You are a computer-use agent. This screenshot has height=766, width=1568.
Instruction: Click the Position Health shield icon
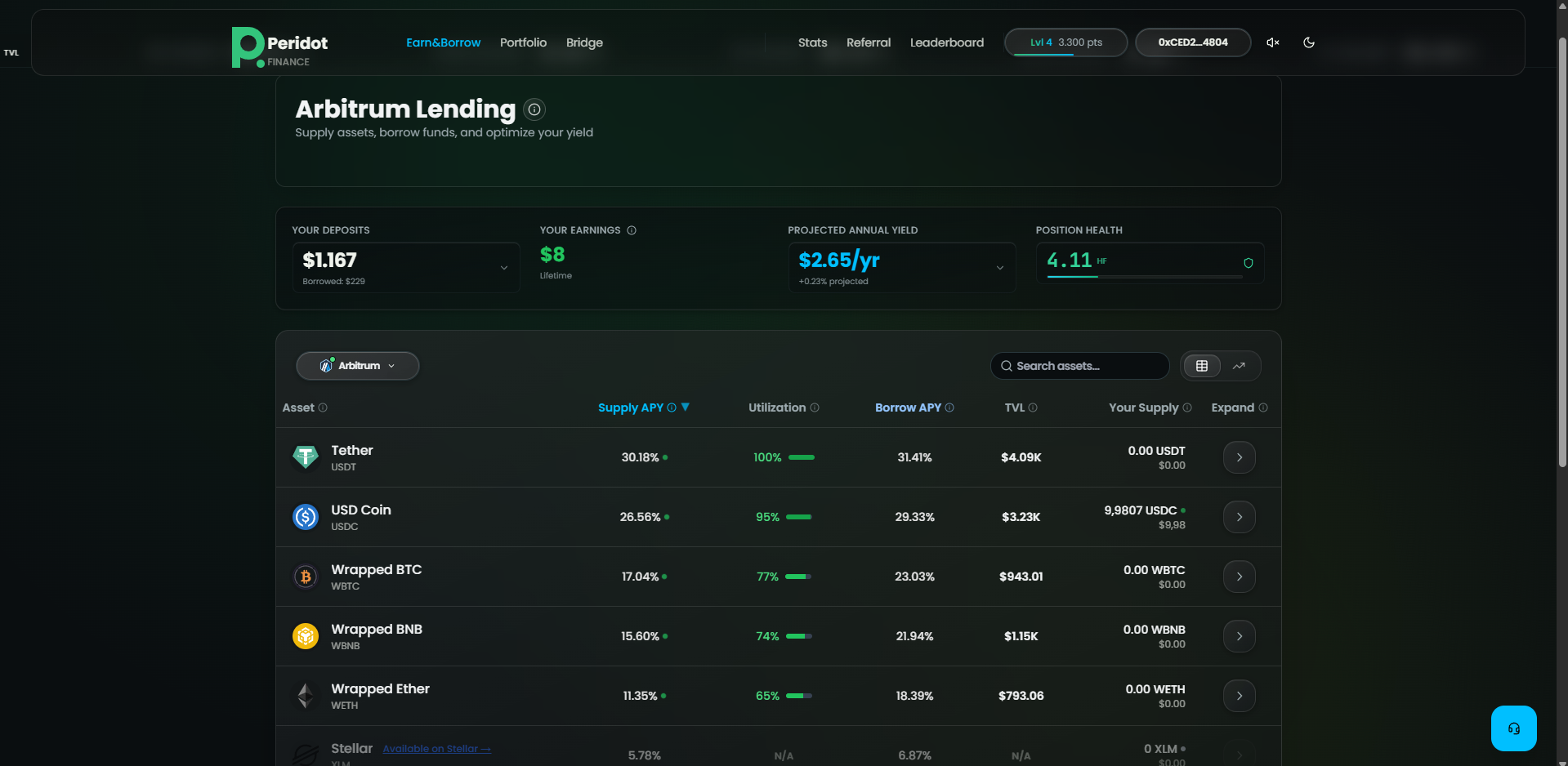click(x=1248, y=263)
